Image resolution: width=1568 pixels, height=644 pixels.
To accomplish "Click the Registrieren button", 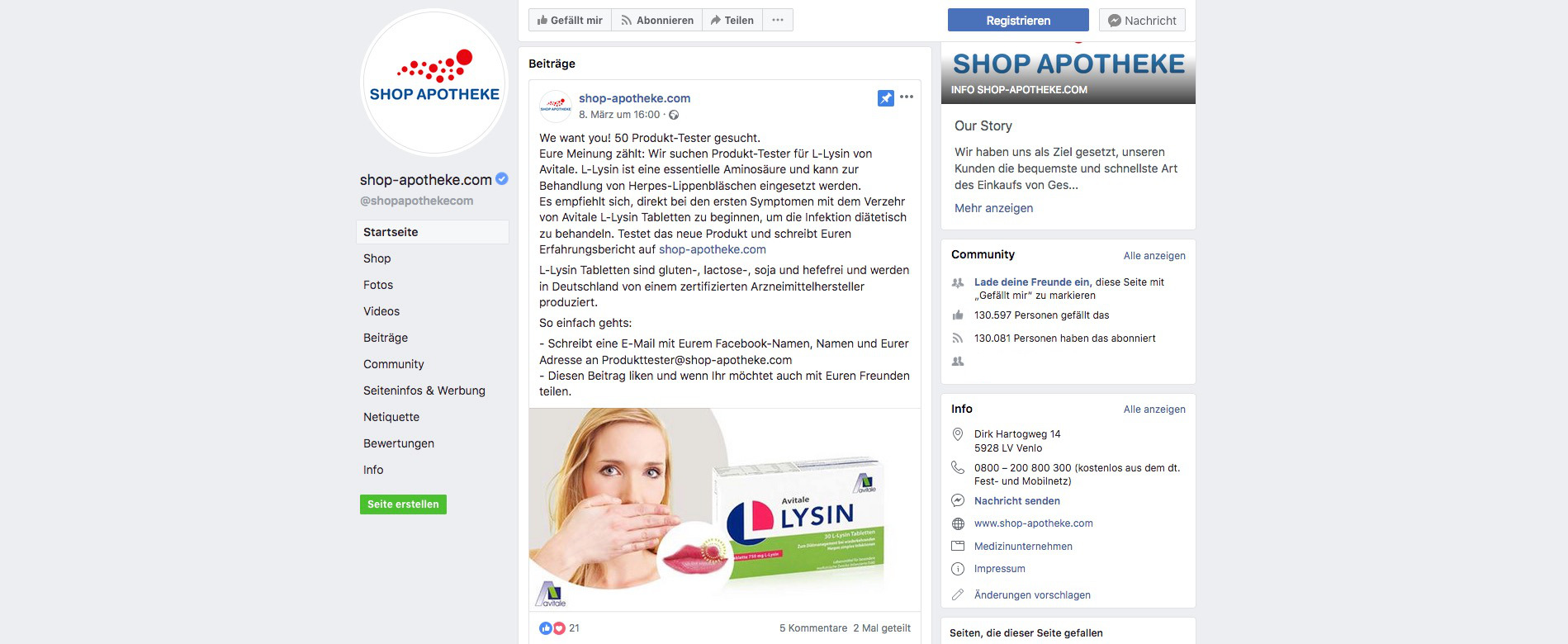I will [x=1018, y=21].
